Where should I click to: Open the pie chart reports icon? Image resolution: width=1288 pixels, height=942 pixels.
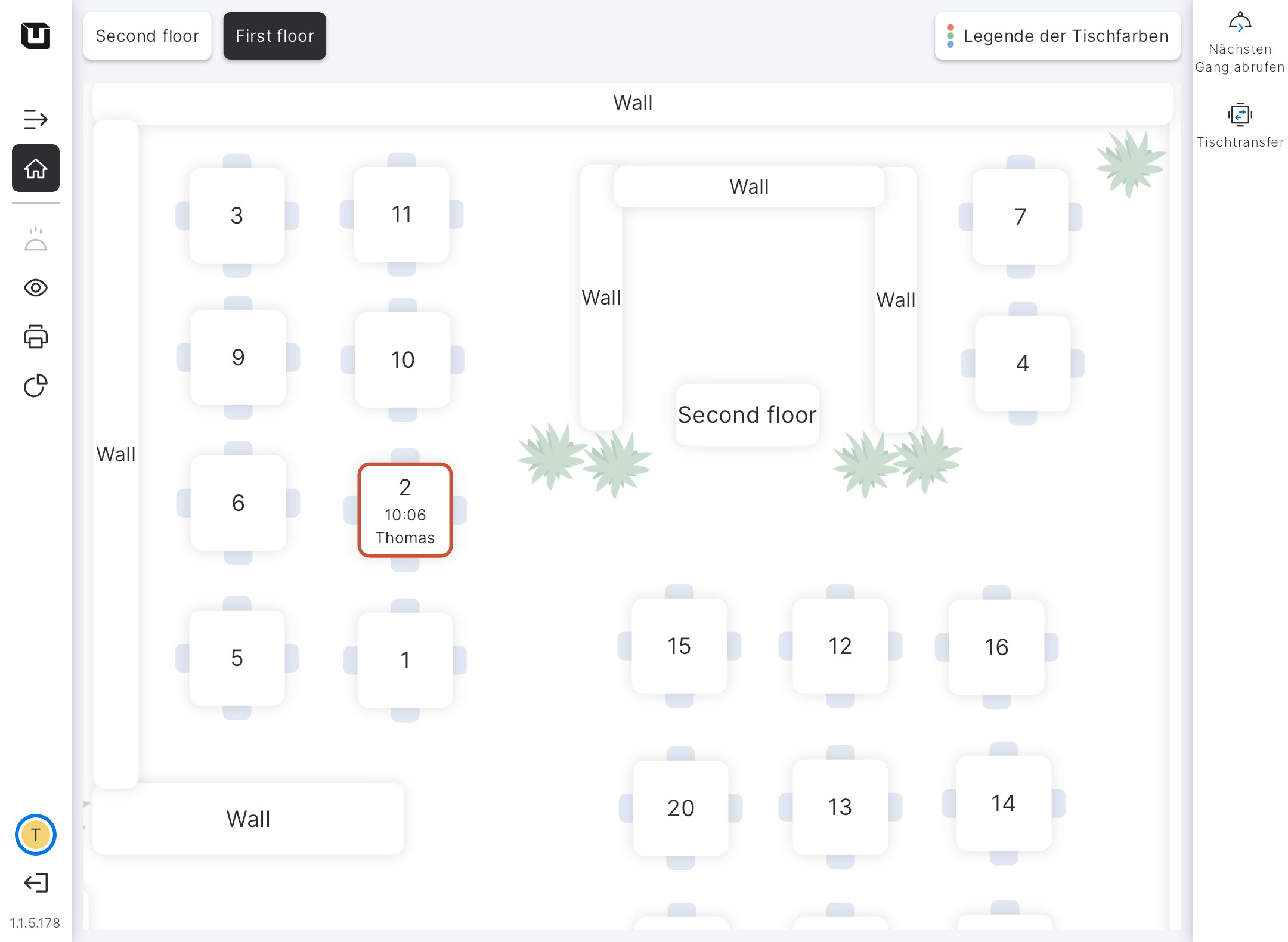point(36,386)
